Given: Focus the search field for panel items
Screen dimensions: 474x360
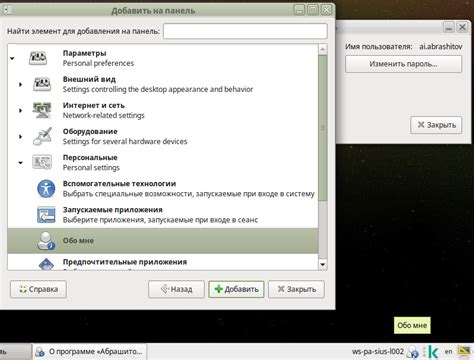Looking at the screenshot, I should click(245, 31).
